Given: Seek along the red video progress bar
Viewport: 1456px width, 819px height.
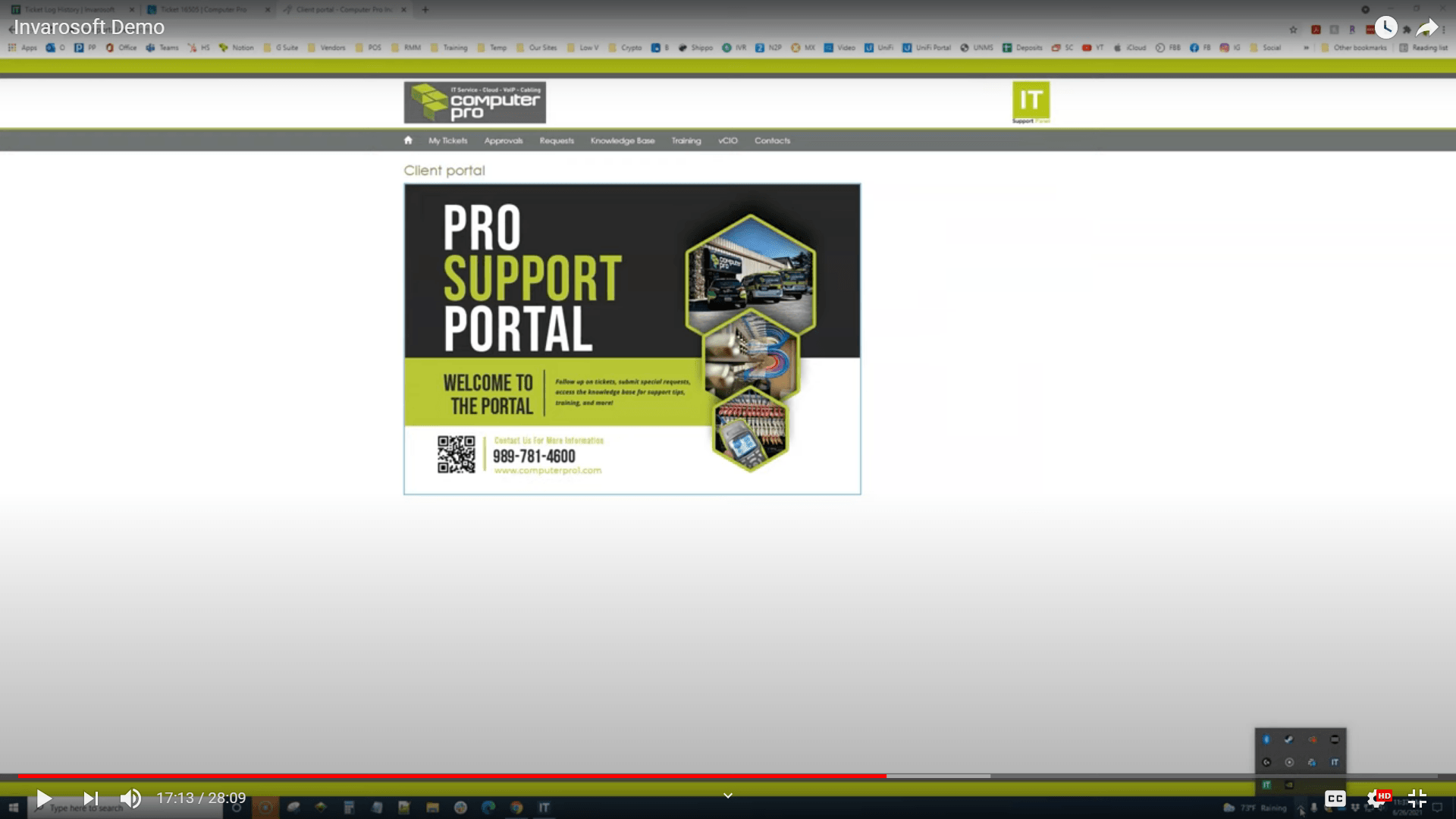Looking at the screenshot, I should (x=455, y=776).
